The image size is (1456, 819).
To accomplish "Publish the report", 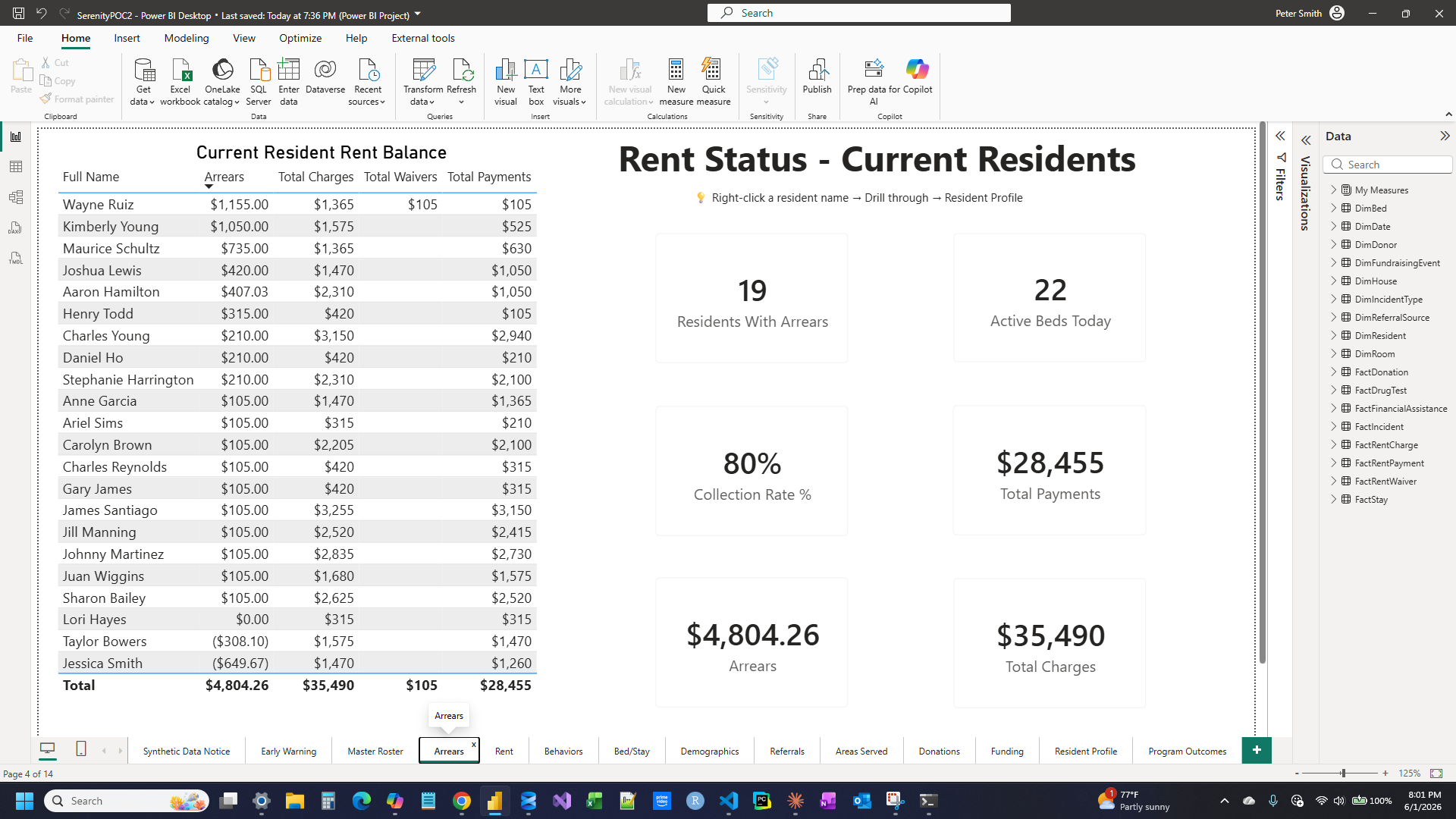I will pos(817,76).
